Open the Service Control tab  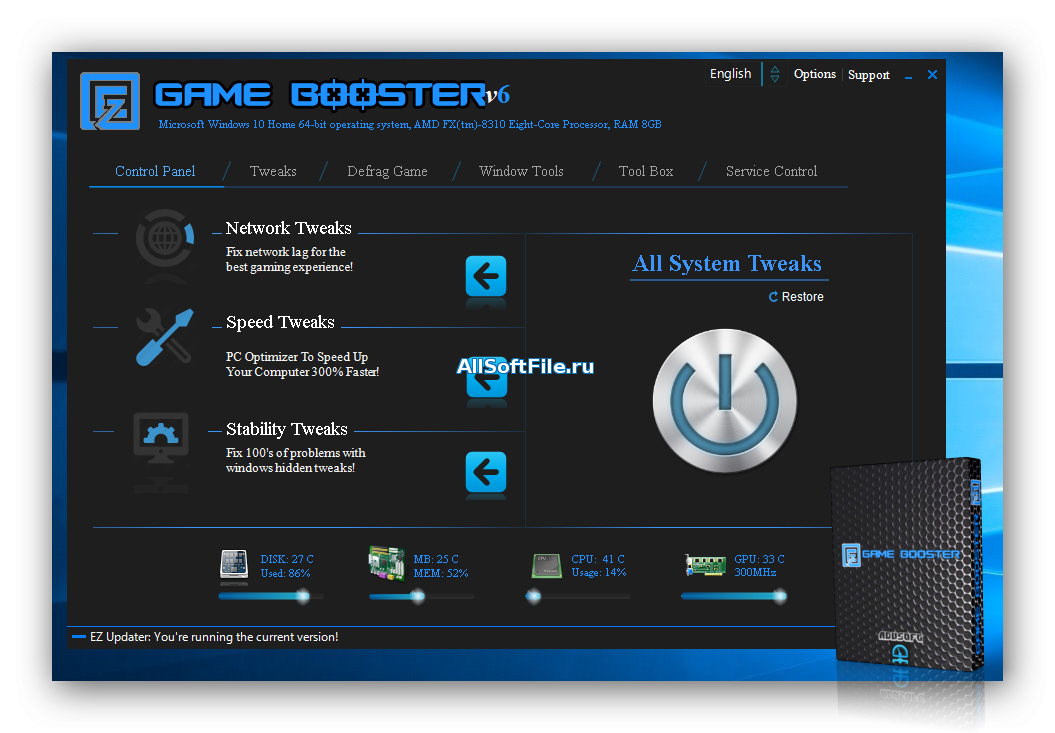pyautogui.click(x=772, y=172)
